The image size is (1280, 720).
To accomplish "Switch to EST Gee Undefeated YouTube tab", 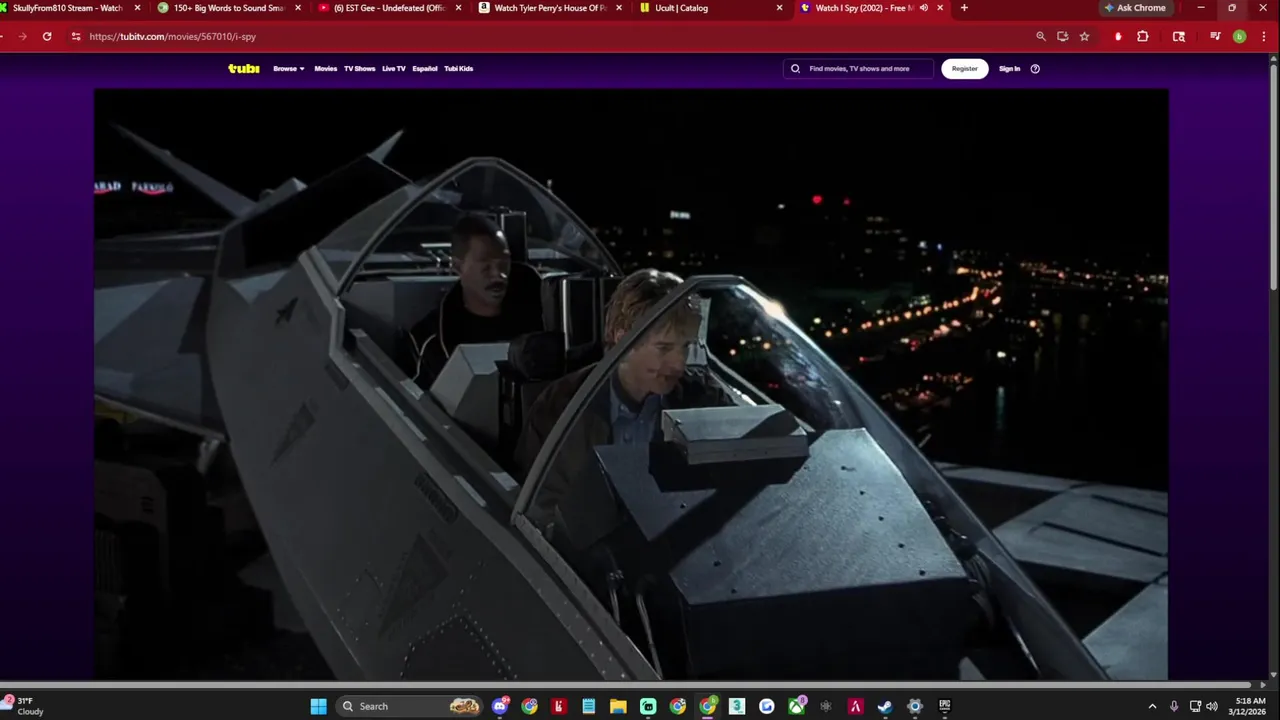I will coord(390,8).
